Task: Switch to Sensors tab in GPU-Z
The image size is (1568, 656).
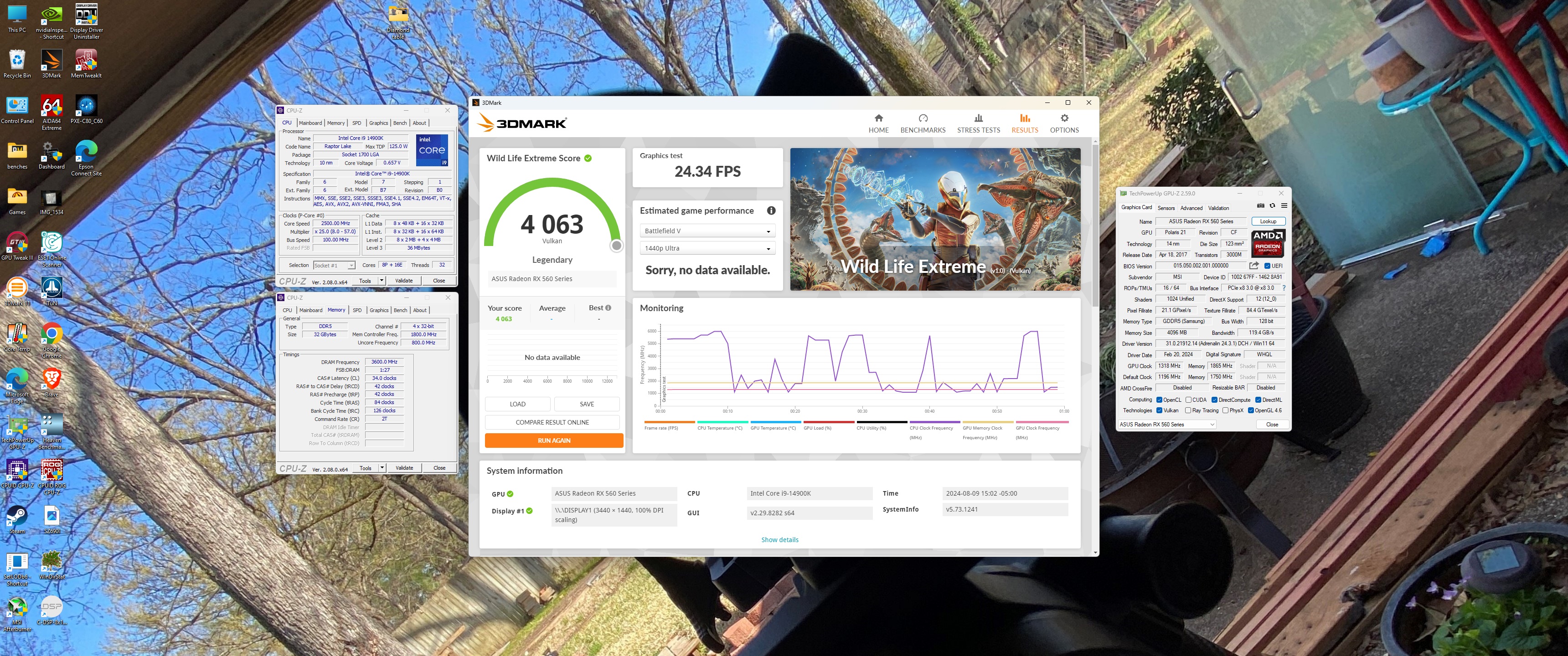Action: pos(1166,208)
